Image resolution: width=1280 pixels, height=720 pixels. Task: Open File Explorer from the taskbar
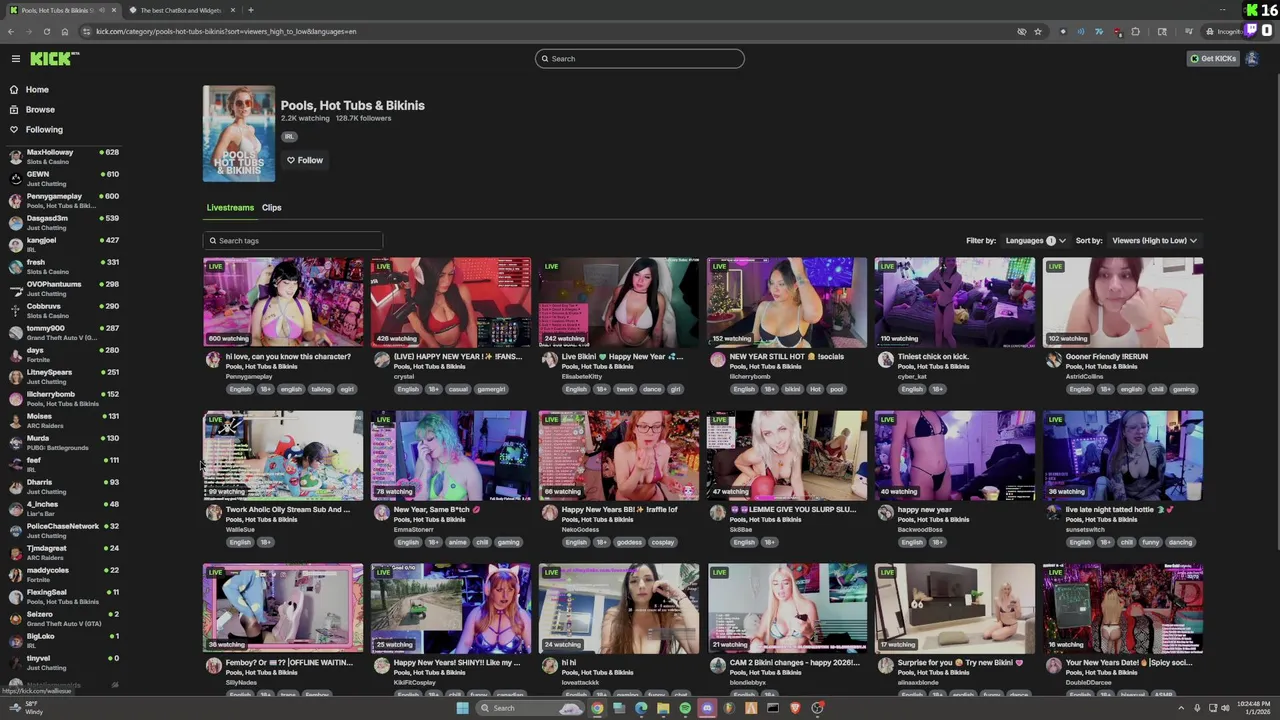(663, 708)
